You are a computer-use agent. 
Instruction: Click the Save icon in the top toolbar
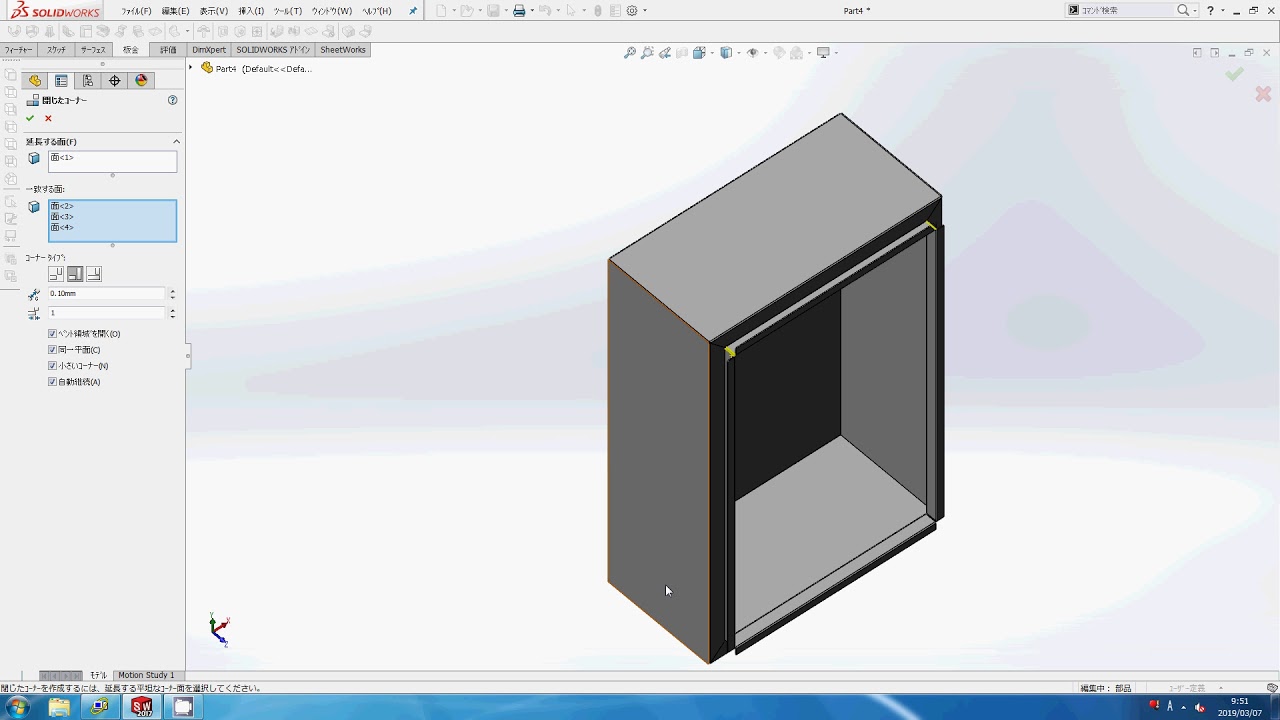(x=493, y=11)
